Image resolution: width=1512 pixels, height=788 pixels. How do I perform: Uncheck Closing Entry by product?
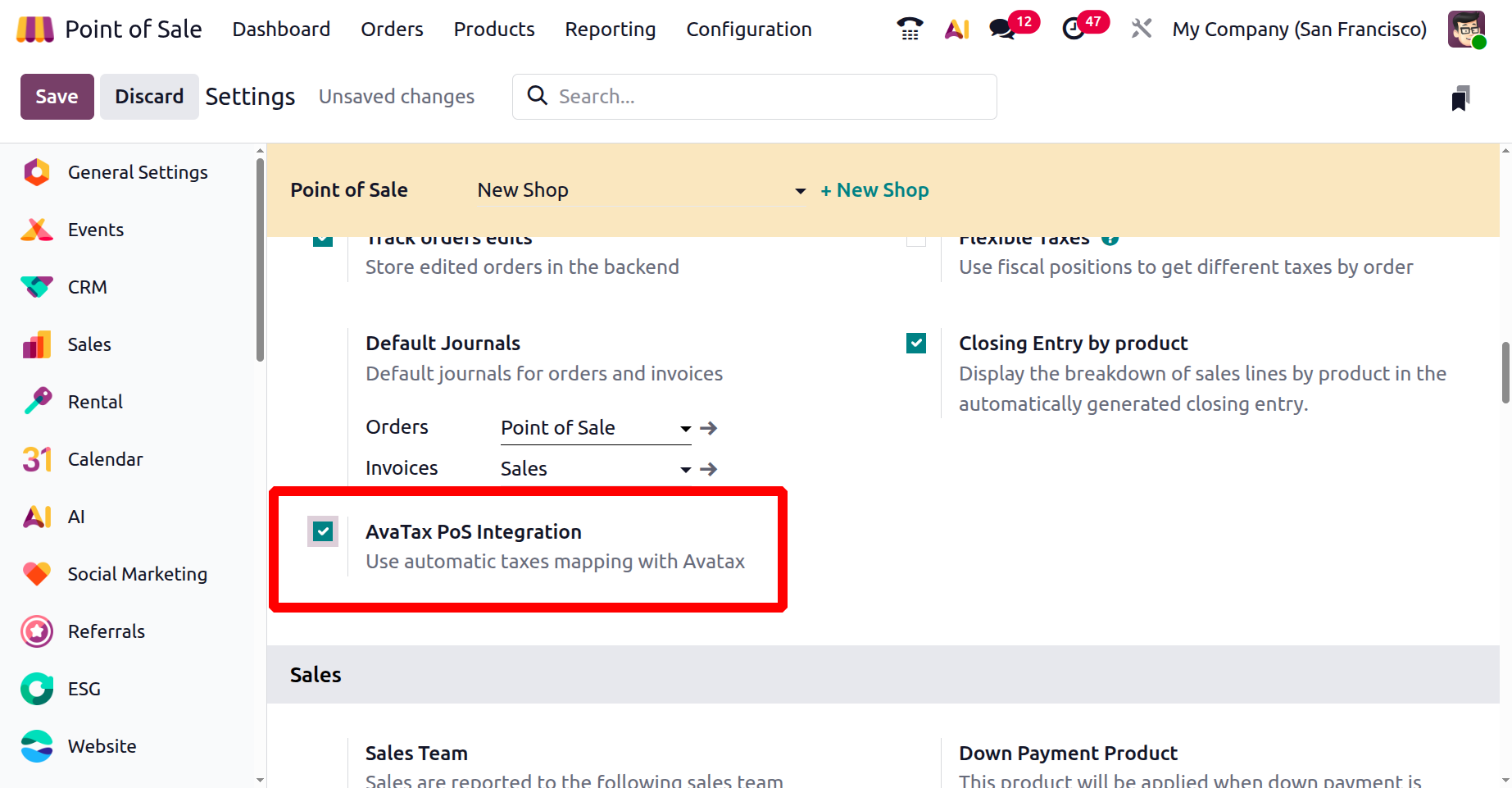(x=916, y=343)
